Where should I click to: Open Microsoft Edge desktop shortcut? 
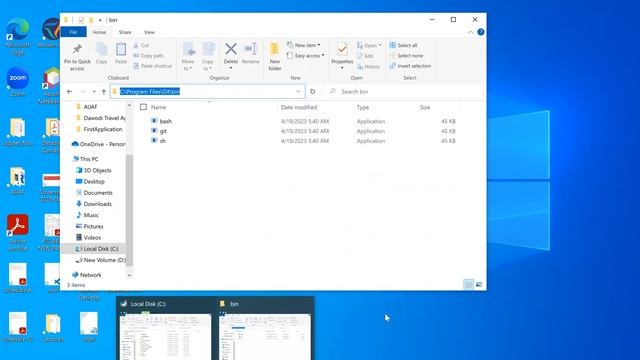click(18, 36)
